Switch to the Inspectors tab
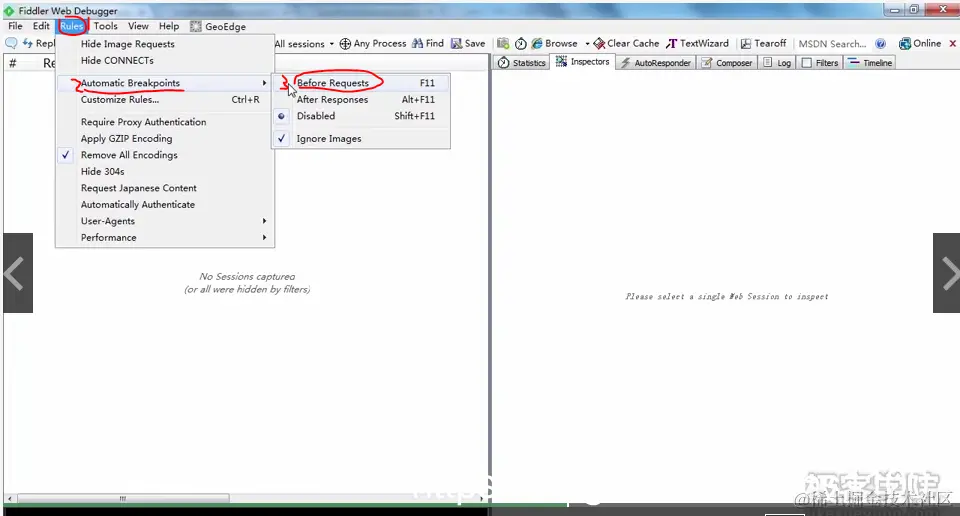The image size is (960, 516). (582, 62)
